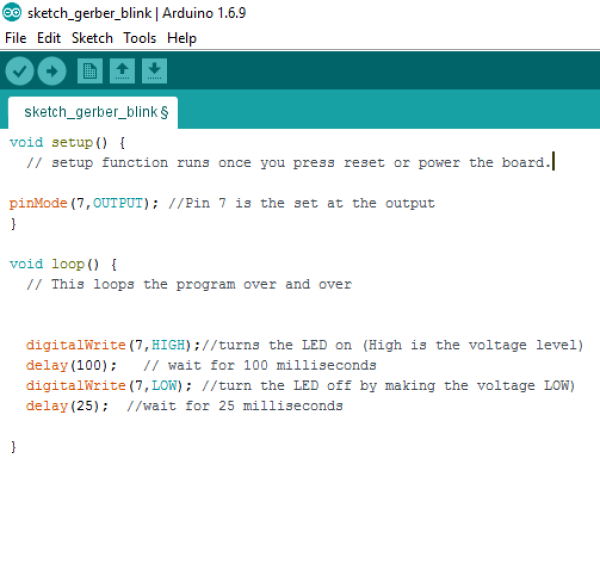Click the 'void setup() {' line
Screen dimensions: 600x576
point(67,143)
